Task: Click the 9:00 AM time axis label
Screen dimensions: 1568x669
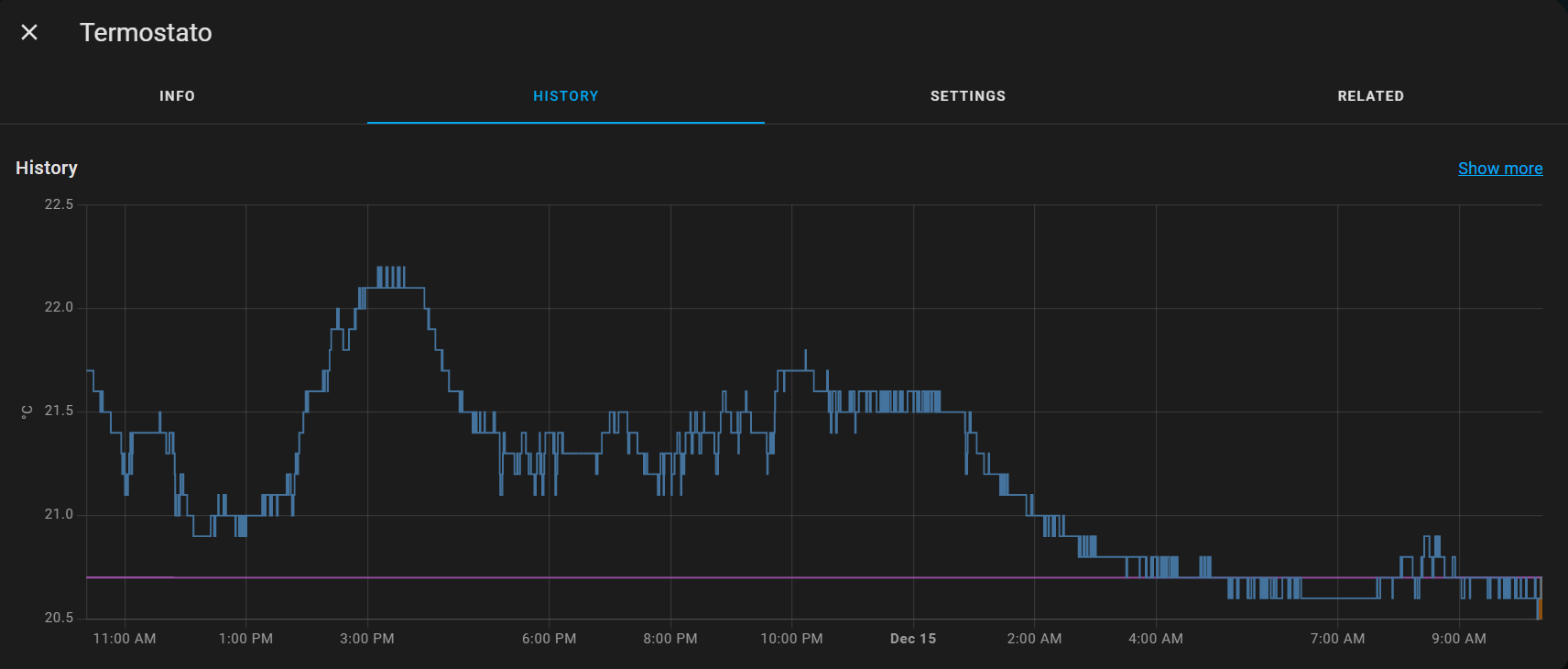Action: coord(1459,639)
